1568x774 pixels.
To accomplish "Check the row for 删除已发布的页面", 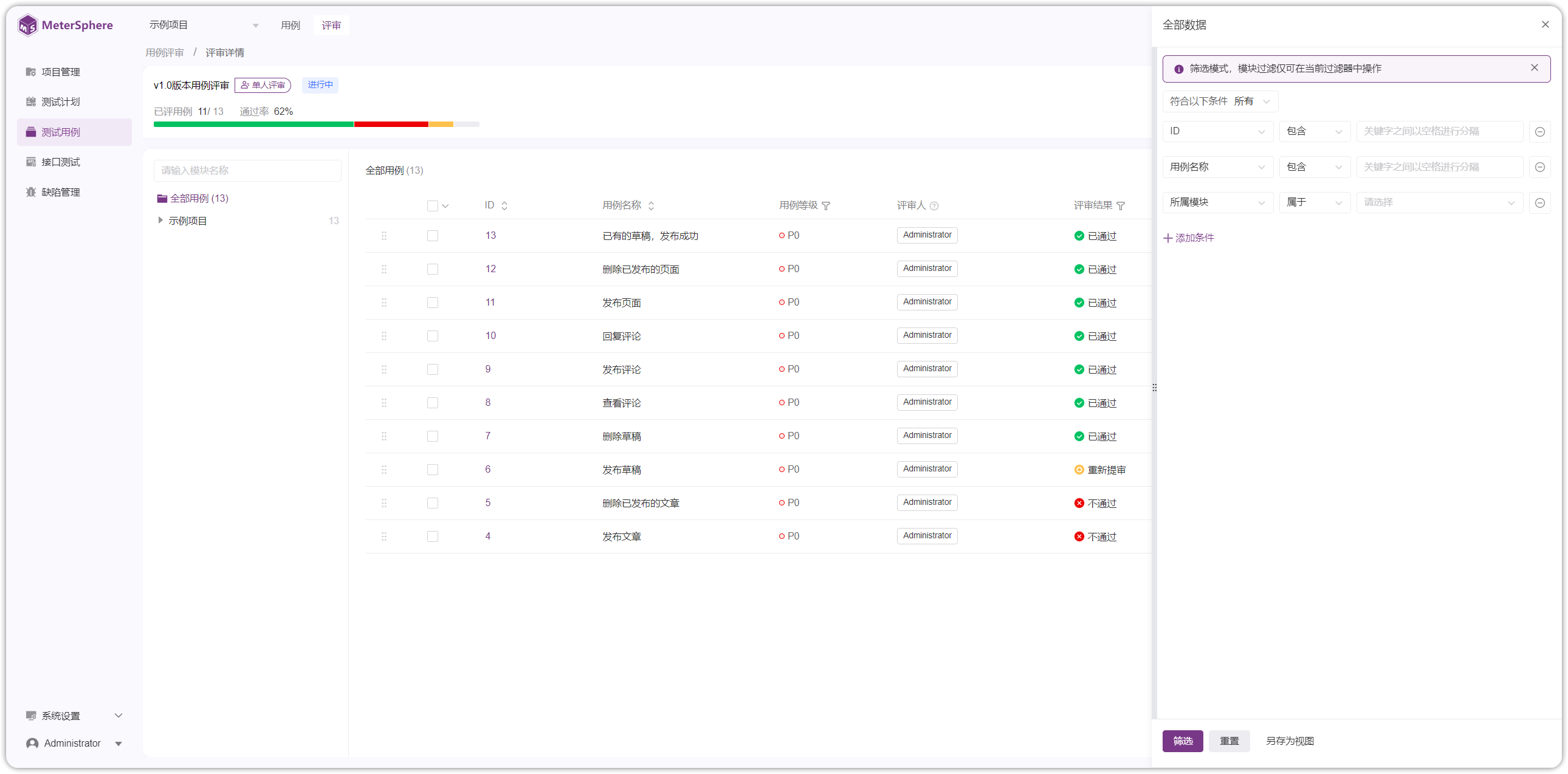I will pos(432,269).
